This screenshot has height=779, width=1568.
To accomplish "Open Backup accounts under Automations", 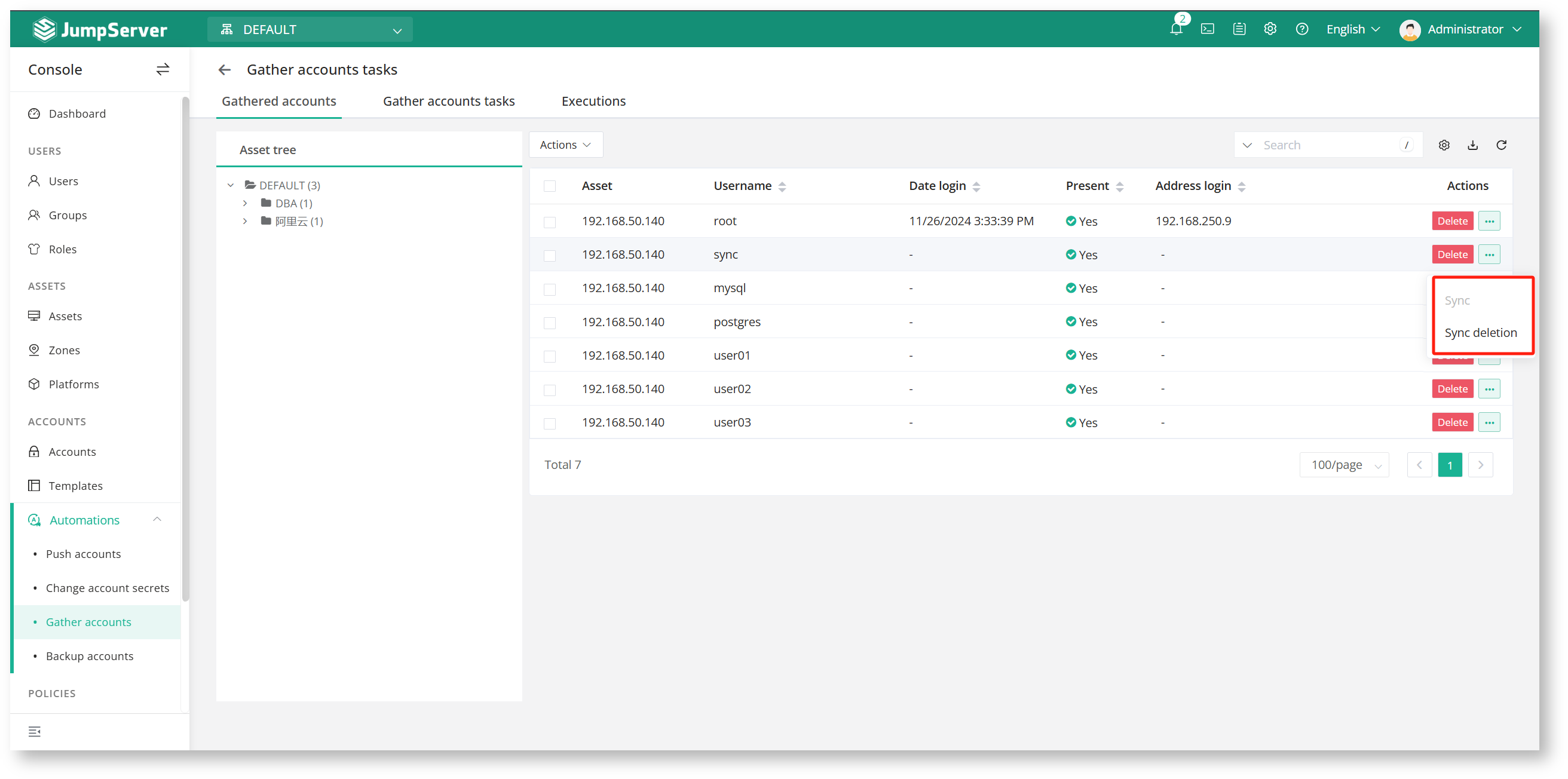I will [x=90, y=657].
